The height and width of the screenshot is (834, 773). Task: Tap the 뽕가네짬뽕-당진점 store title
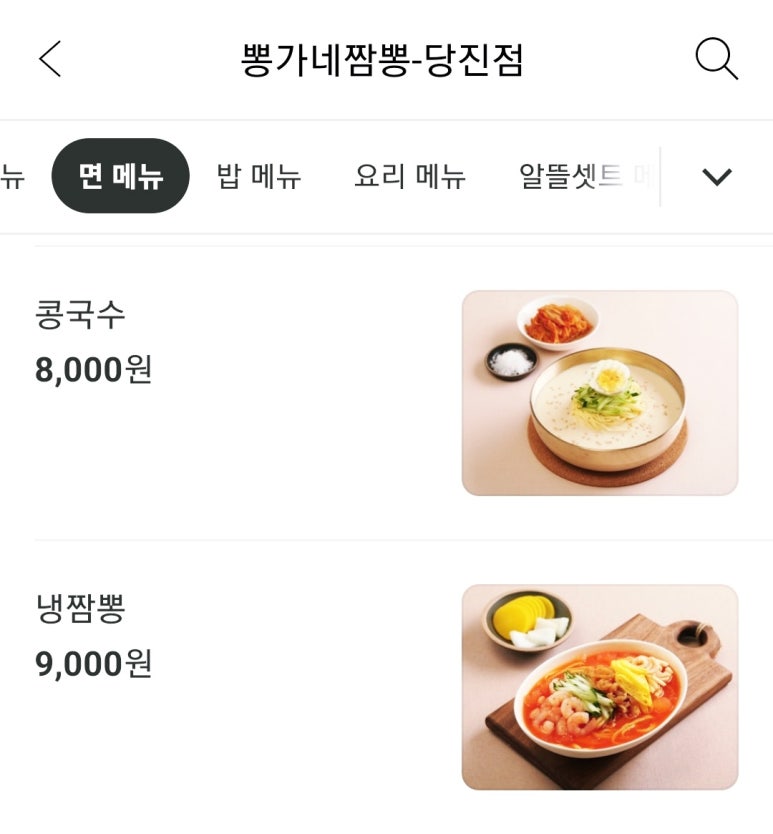coord(382,60)
